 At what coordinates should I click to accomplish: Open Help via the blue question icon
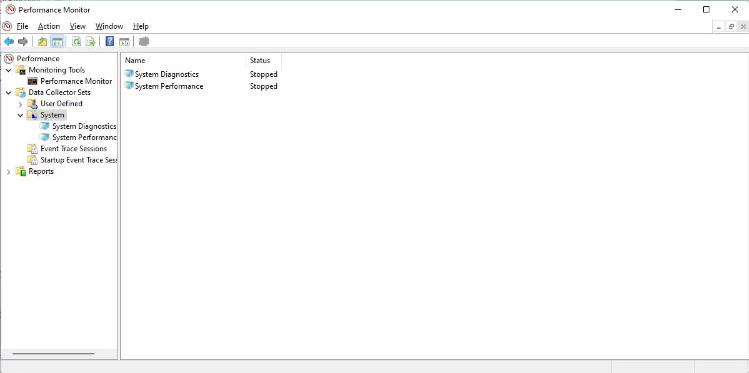110,42
